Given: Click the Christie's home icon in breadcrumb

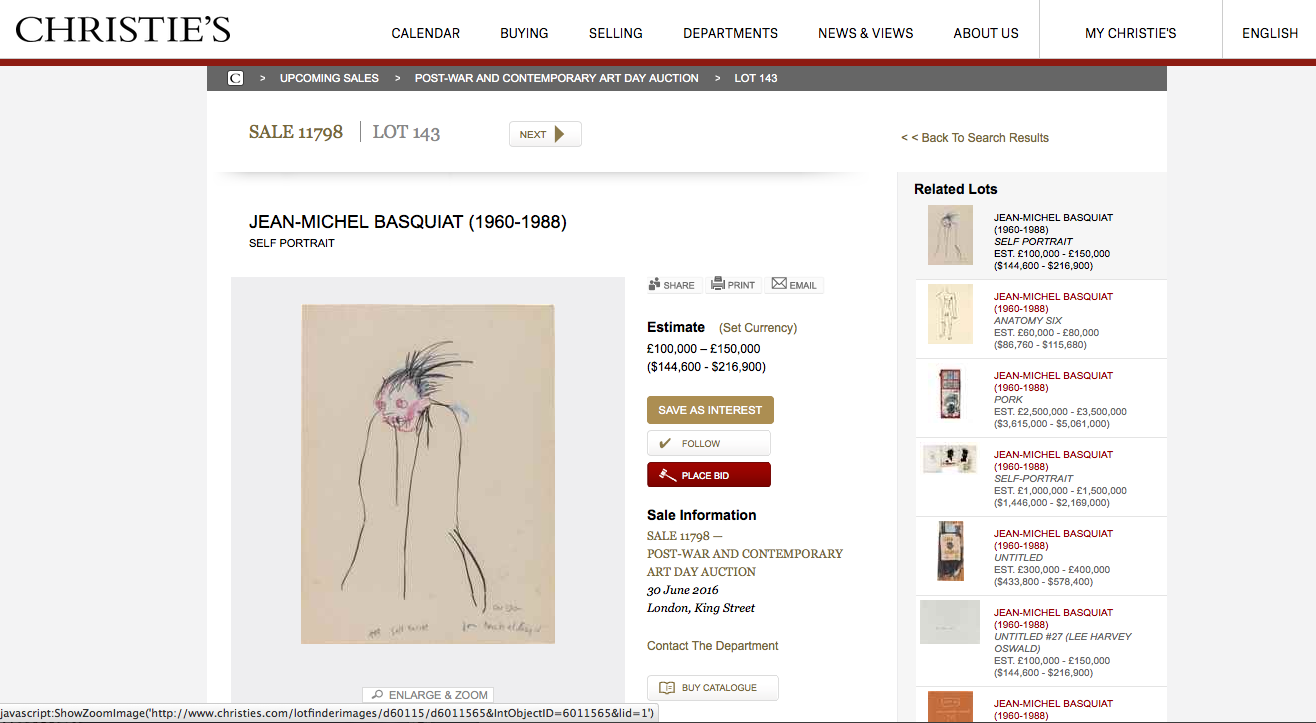Looking at the screenshot, I should [x=235, y=78].
